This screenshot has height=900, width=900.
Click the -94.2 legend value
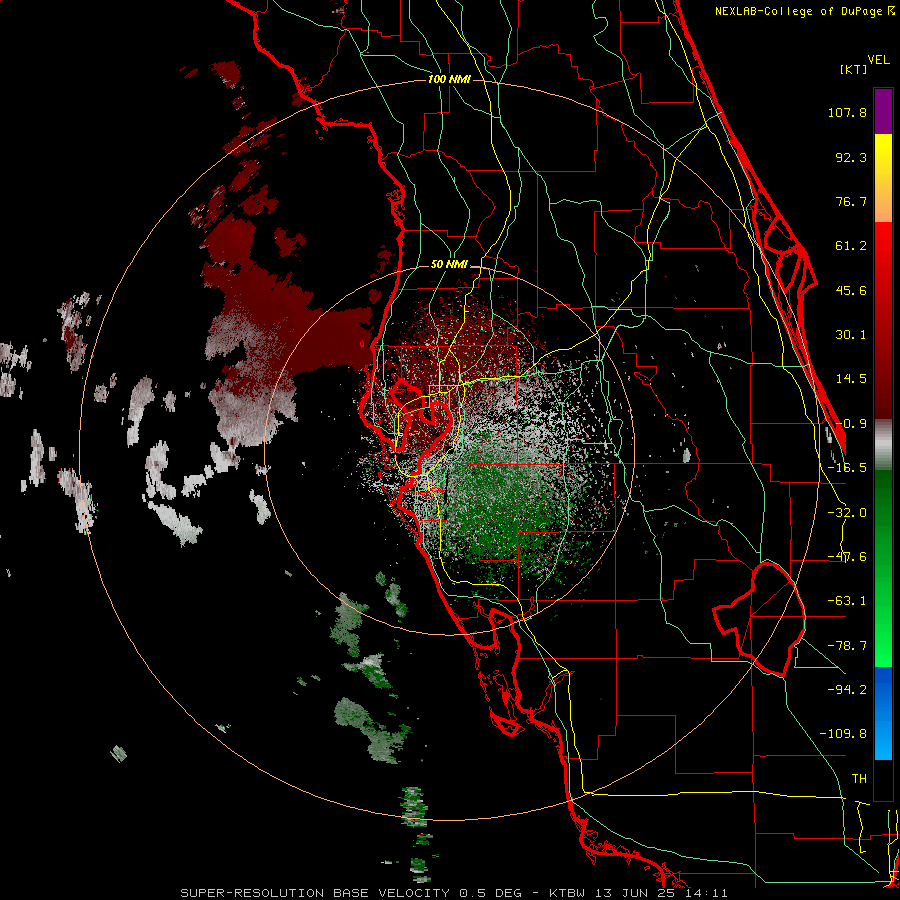847,690
